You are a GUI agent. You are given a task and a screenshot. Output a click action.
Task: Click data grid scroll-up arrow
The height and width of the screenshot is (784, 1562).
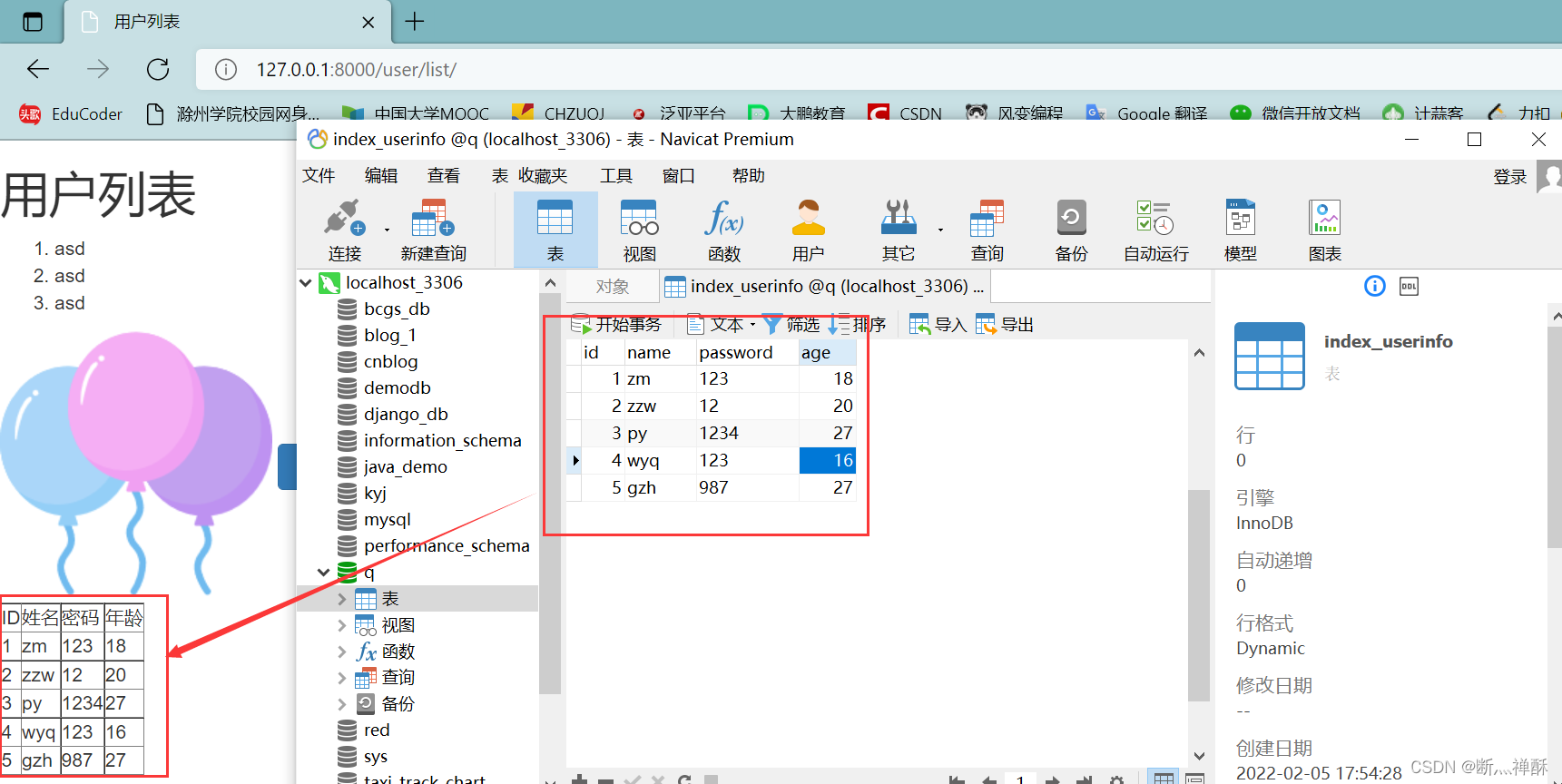coord(1199,353)
